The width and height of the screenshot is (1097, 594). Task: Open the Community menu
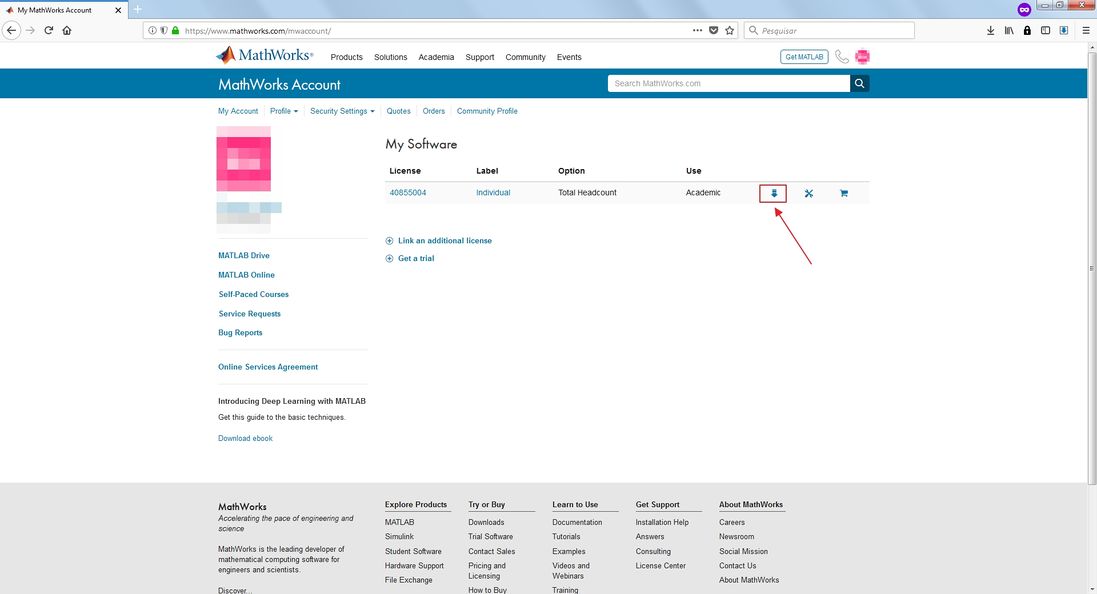pos(525,57)
